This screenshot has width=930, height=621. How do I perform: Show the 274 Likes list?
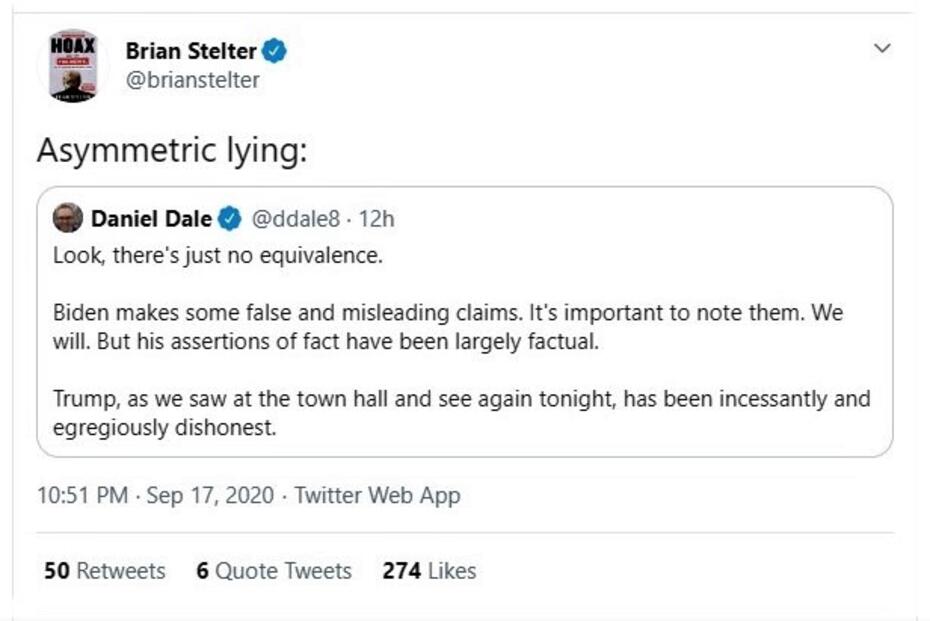tap(429, 571)
